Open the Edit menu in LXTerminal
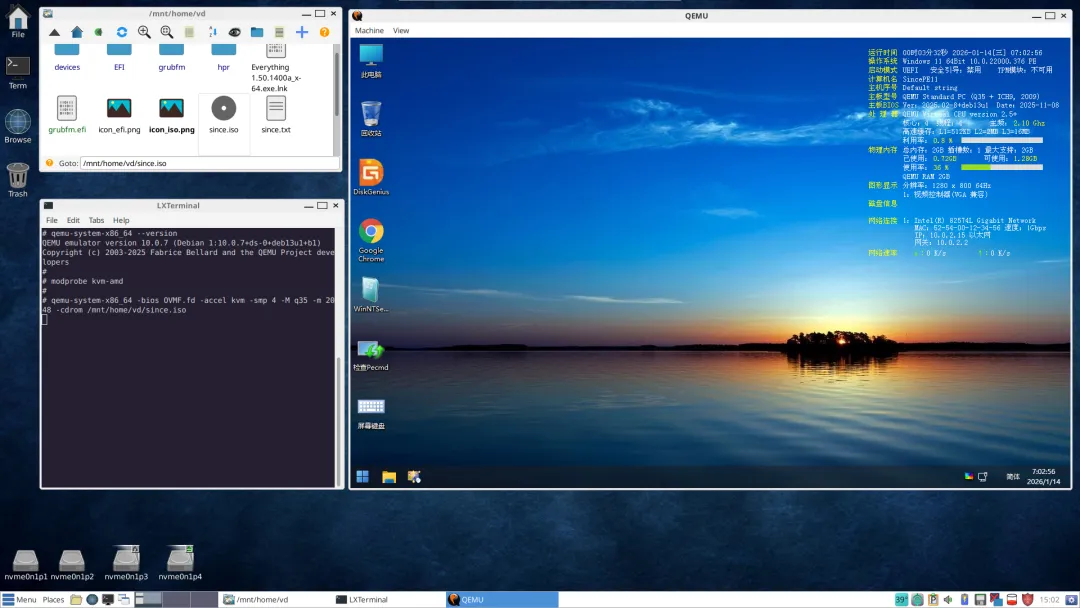Image resolution: width=1080 pixels, height=608 pixels. 73,220
